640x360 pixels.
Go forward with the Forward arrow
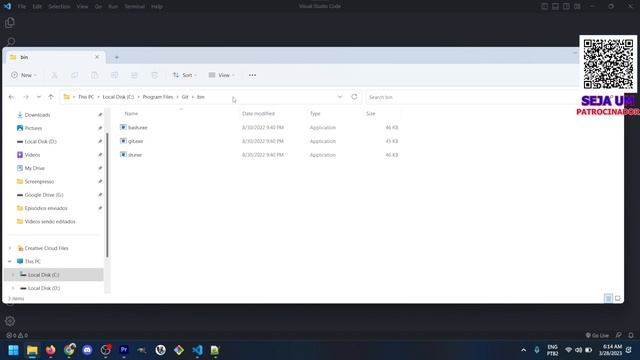(26, 97)
